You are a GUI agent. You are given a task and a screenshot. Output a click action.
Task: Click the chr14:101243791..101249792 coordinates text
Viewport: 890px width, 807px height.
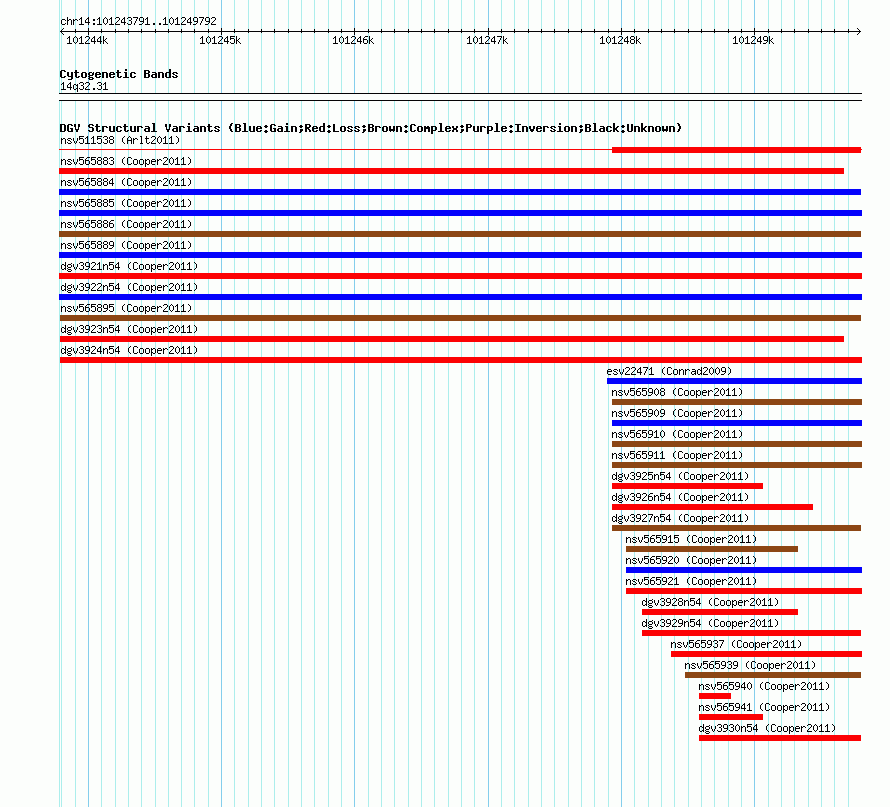(x=138, y=21)
